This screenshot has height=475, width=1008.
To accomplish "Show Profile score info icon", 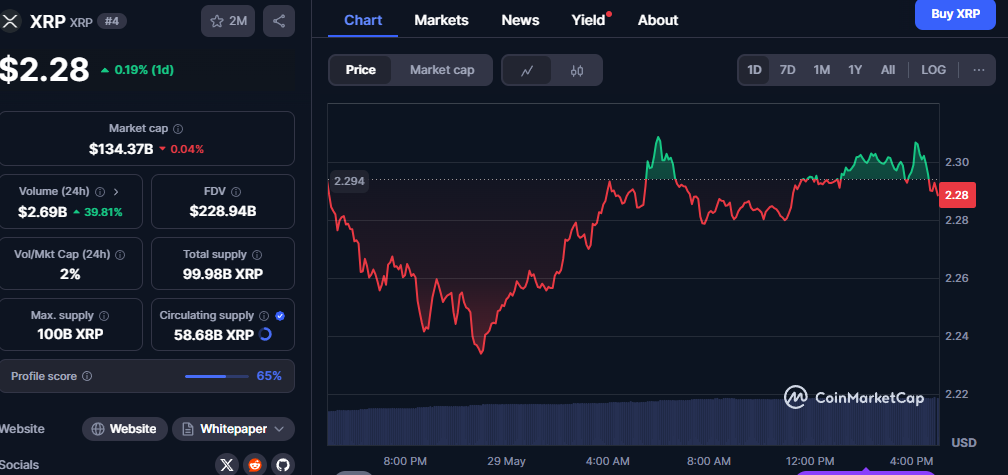I will [x=87, y=376].
